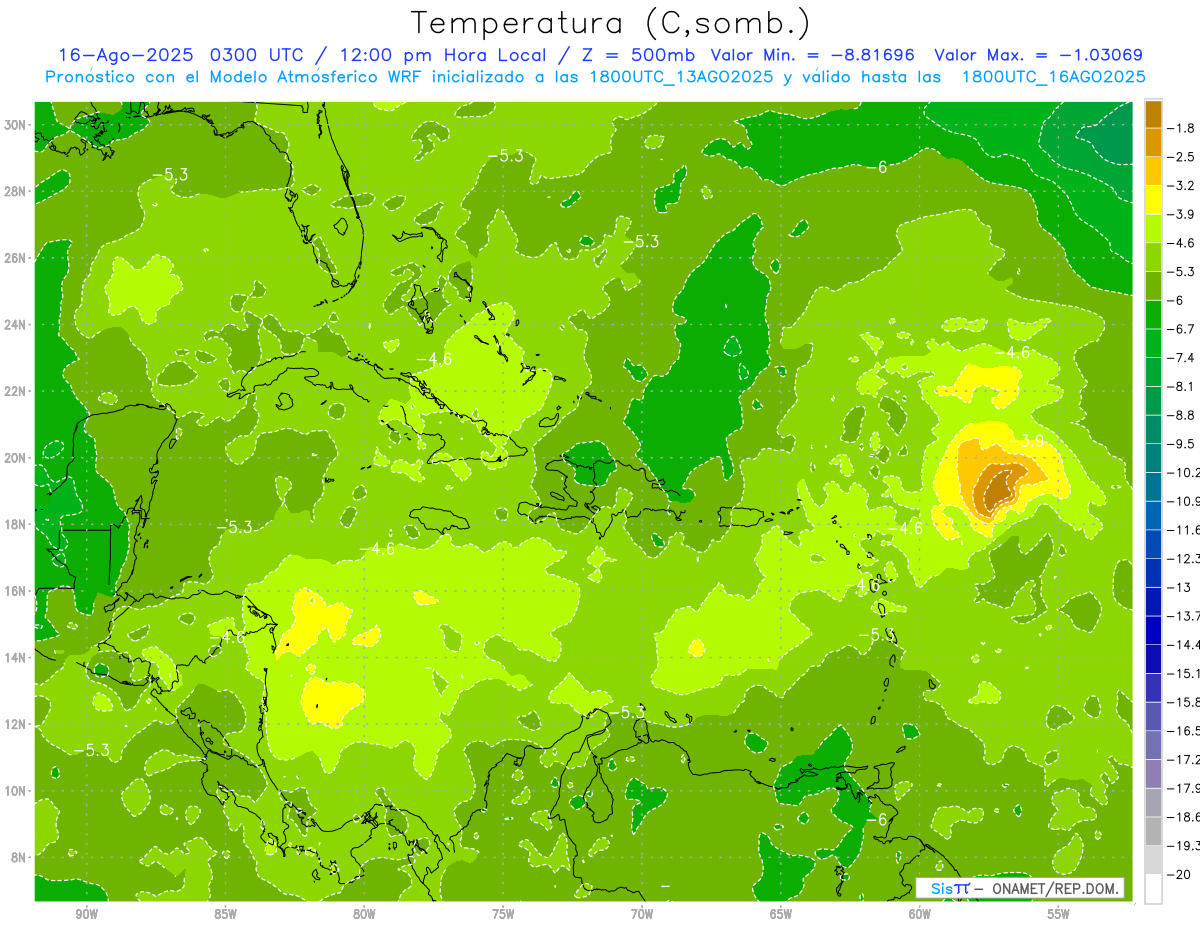The height and width of the screenshot is (927, 1200).
Task: Click the '-3.9' legend value on the colorbar
Action: (1183, 214)
